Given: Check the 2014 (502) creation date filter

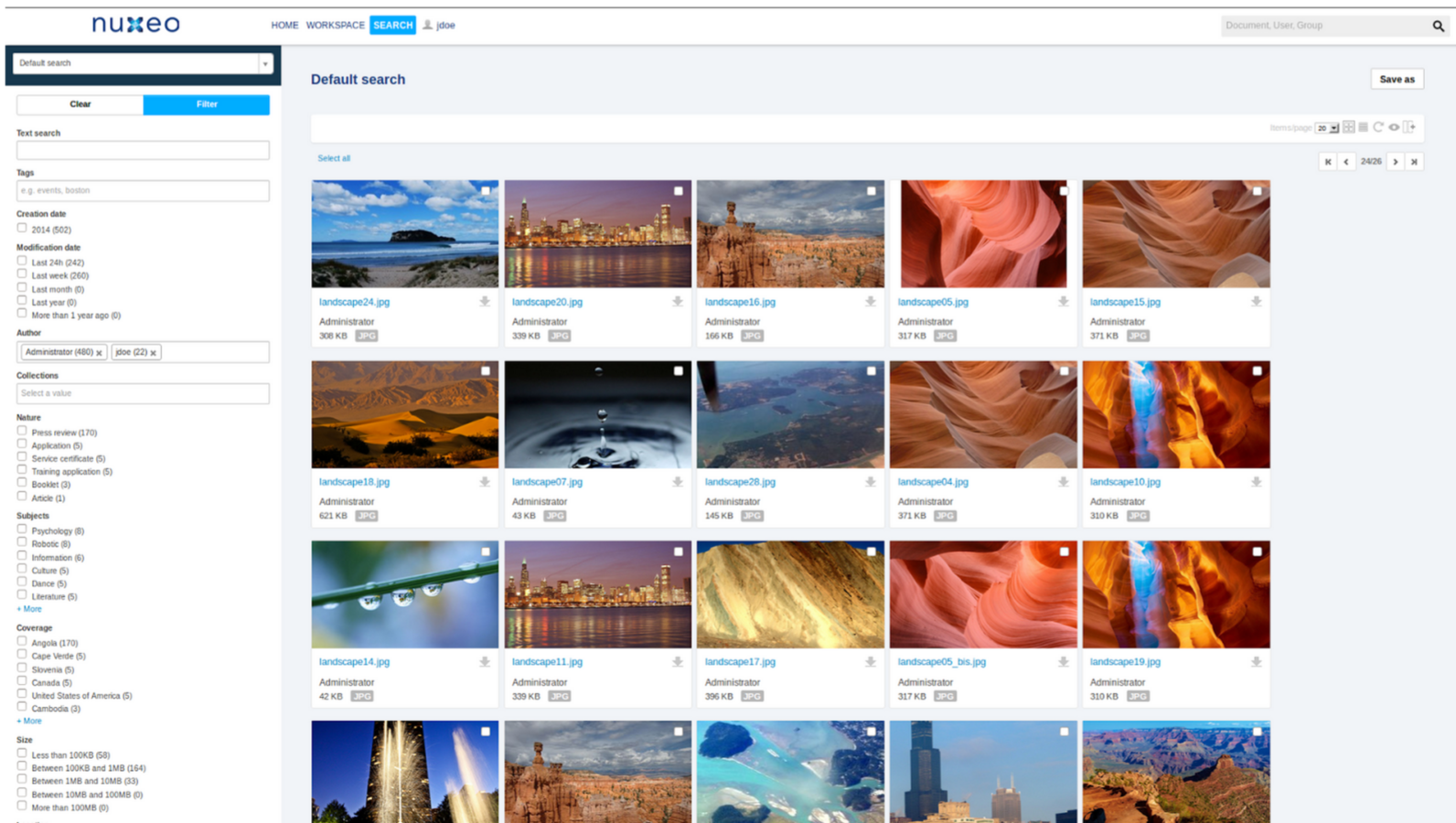Looking at the screenshot, I should point(22,228).
